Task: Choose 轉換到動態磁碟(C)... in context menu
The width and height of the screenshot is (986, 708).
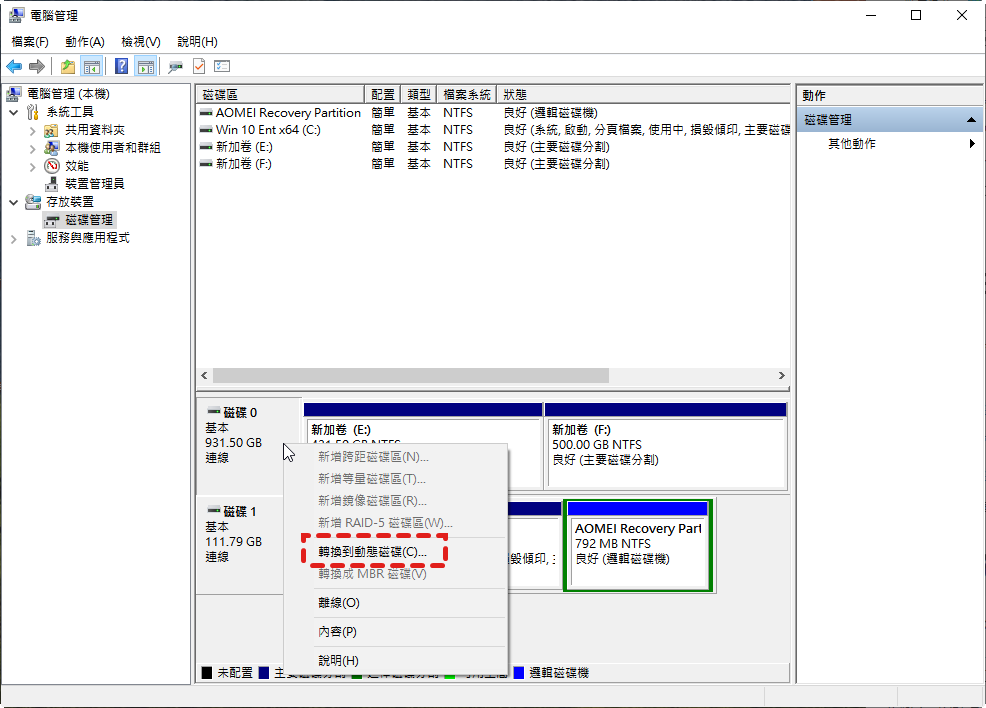Action: tap(396, 552)
